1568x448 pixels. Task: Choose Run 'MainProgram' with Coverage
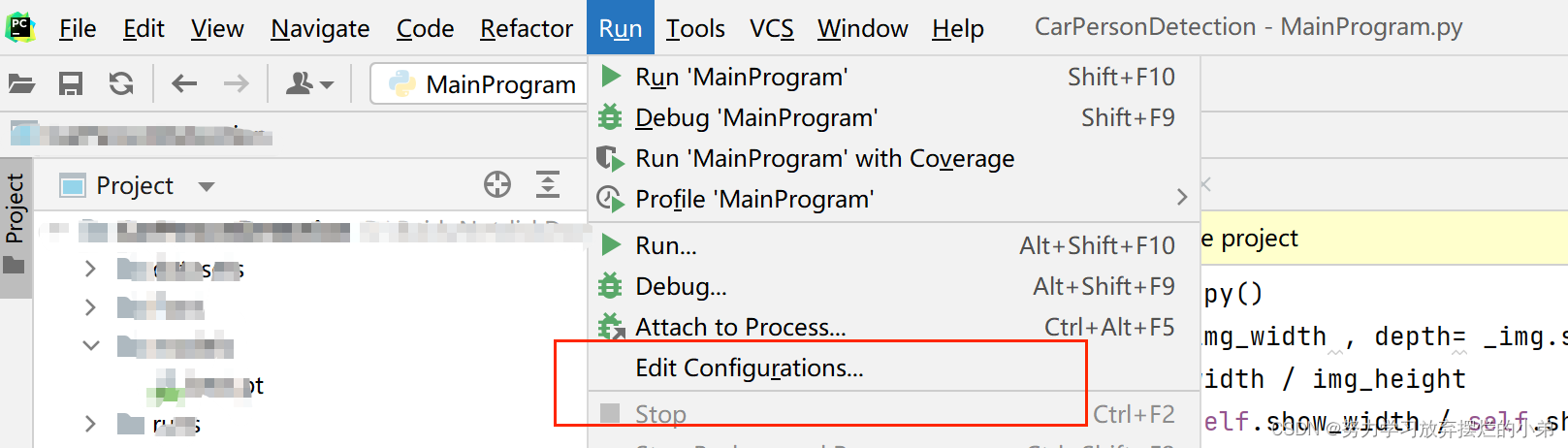(824, 158)
